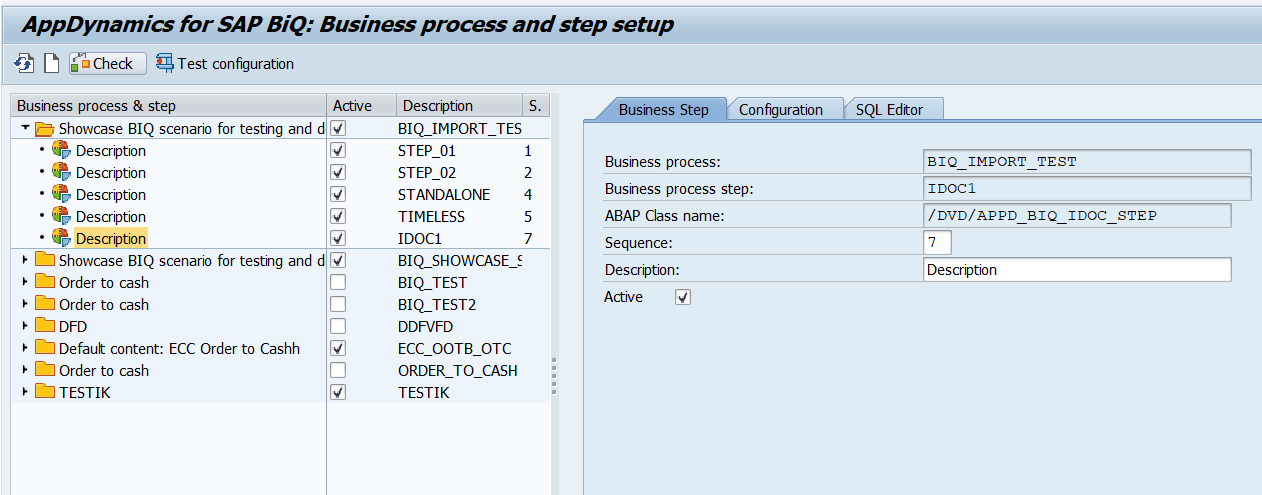Click the folder icon in the ORDER_TO_CASH row
Screen dimensions: 1262x495
[x=44, y=371]
